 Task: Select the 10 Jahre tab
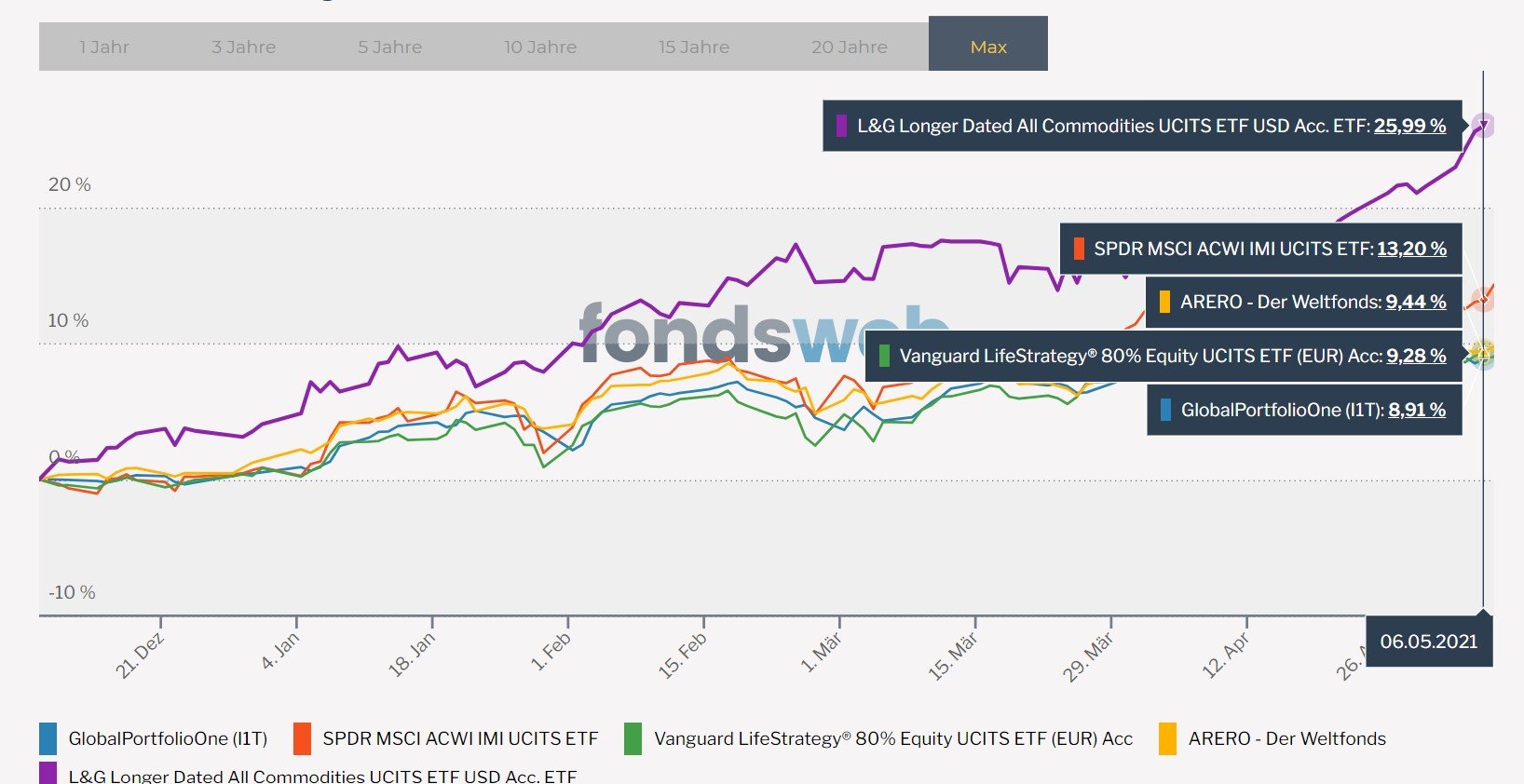point(540,47)
